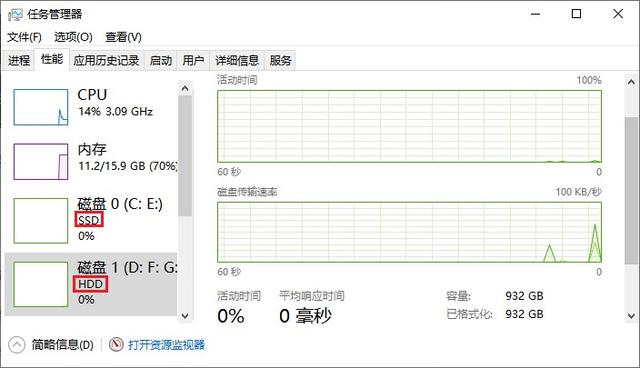Click the right panel scroll-down arrow
This screenshot has height=368, width=640.
click(631, 316)
